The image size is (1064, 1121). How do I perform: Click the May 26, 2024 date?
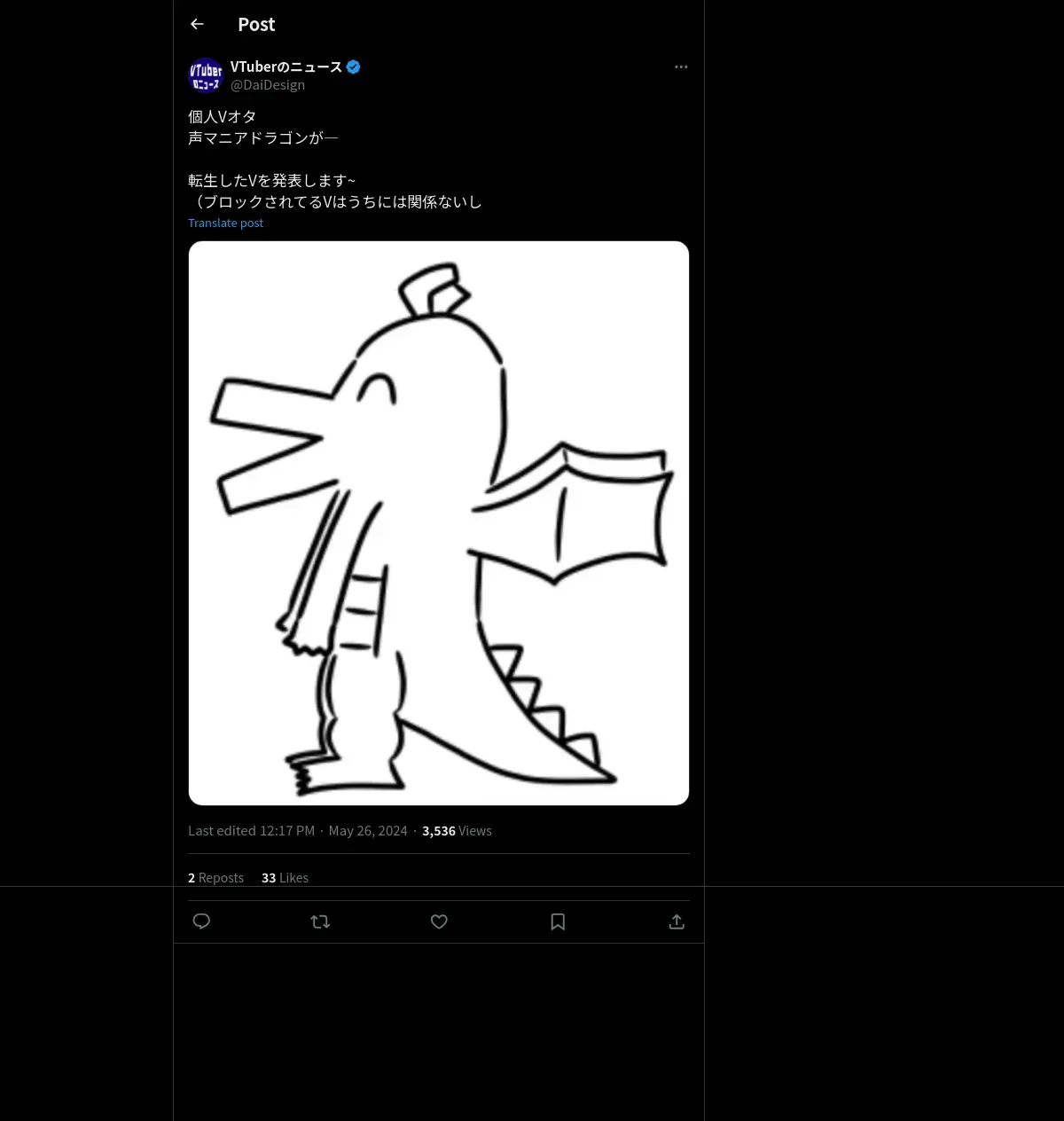(x=368, y=831)
